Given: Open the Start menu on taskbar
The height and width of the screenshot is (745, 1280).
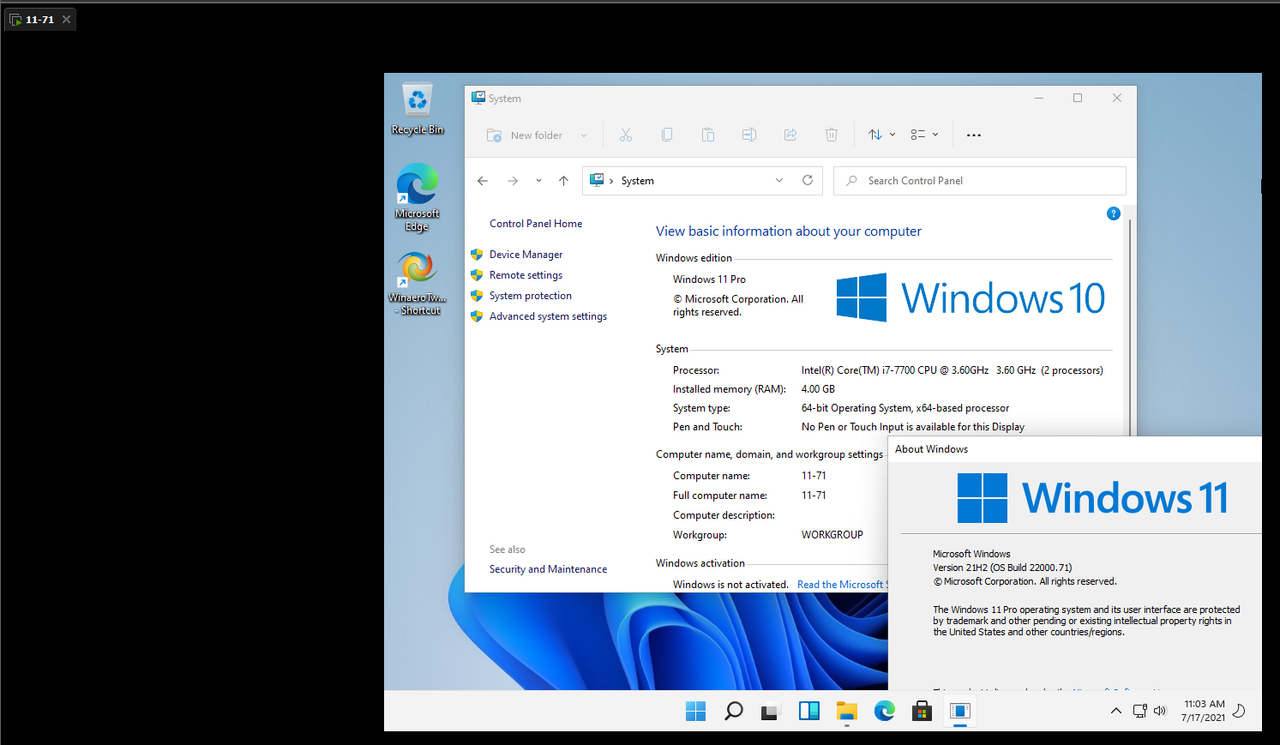Looking at the screenshot, I should point(696,712).
